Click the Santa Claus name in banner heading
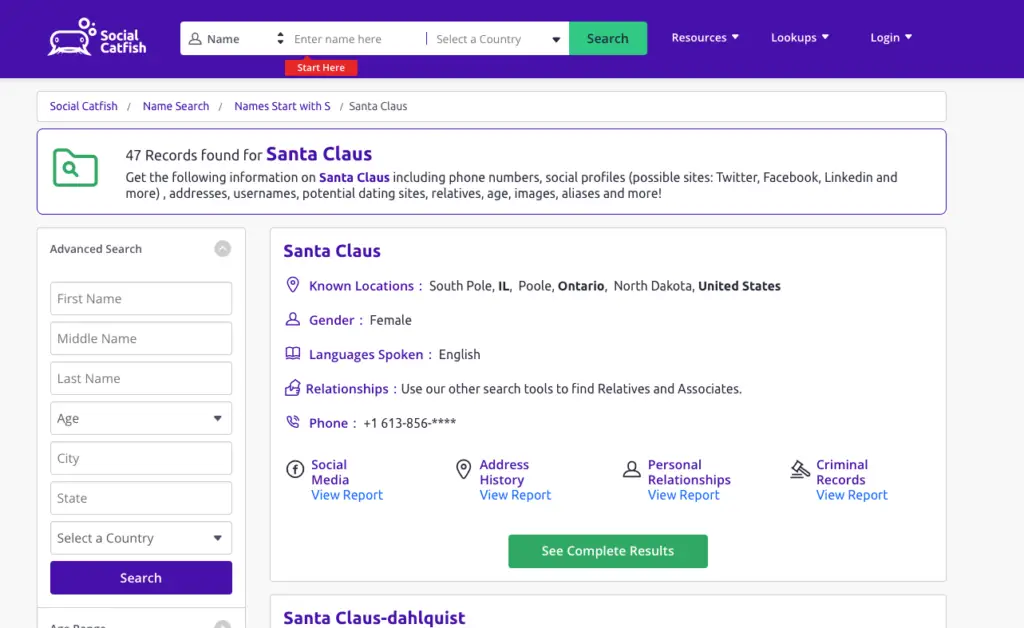 point(319,154)
